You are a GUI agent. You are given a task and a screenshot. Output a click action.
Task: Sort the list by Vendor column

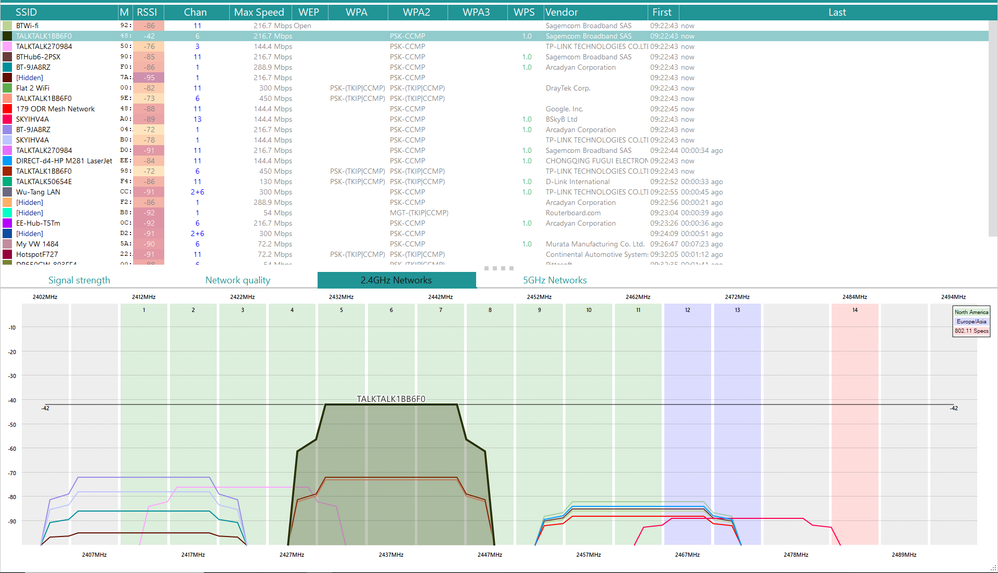[x=595, y=12]
